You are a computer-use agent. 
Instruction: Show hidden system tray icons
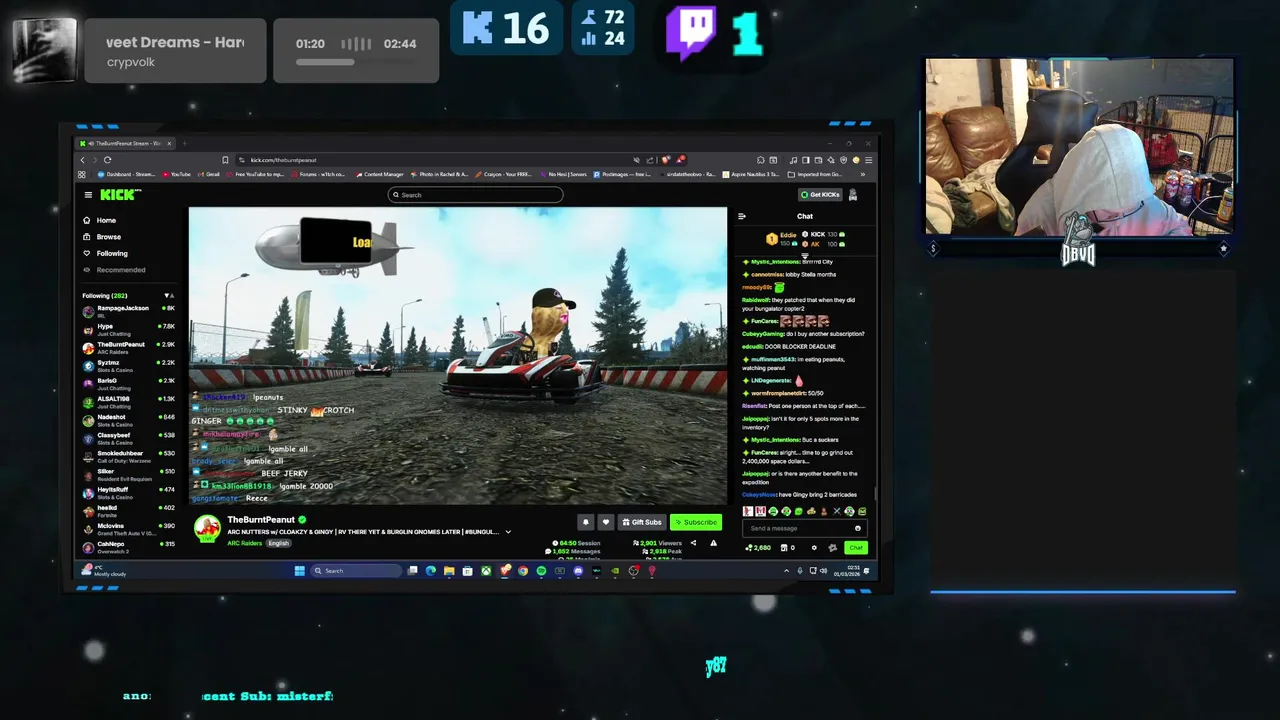click(787, 570)
